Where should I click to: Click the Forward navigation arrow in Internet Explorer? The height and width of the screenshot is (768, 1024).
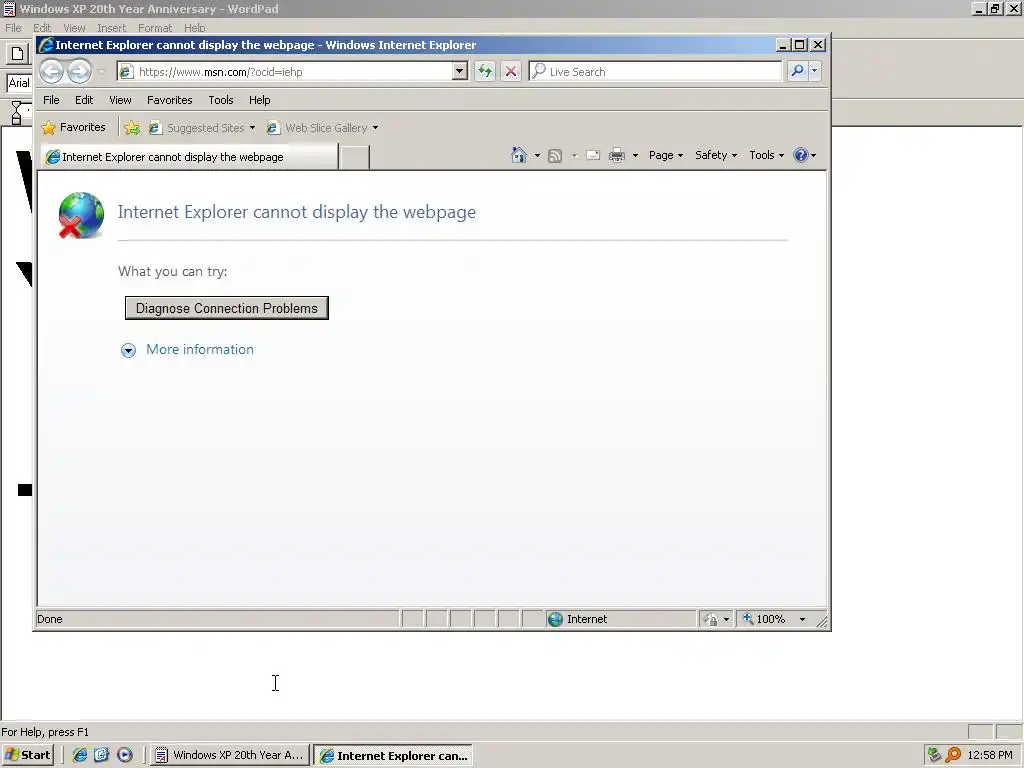pyautogui.click(x=79, y=71)
